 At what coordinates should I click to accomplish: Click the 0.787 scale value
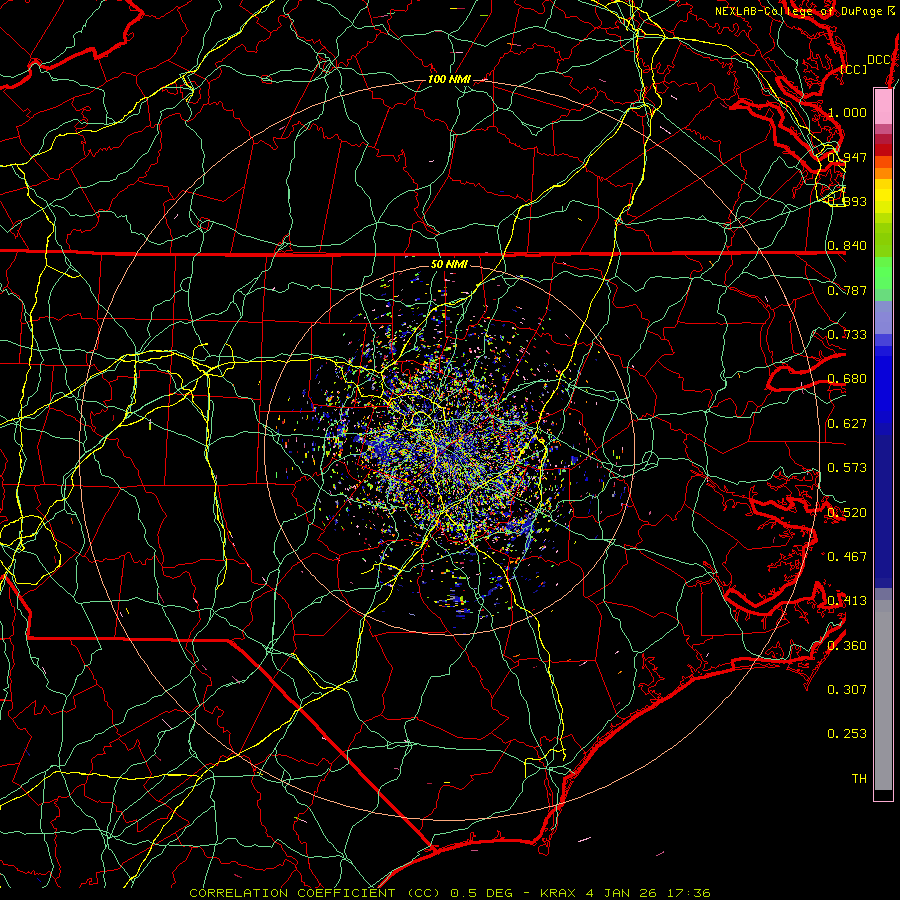click(x=847, y=290)
